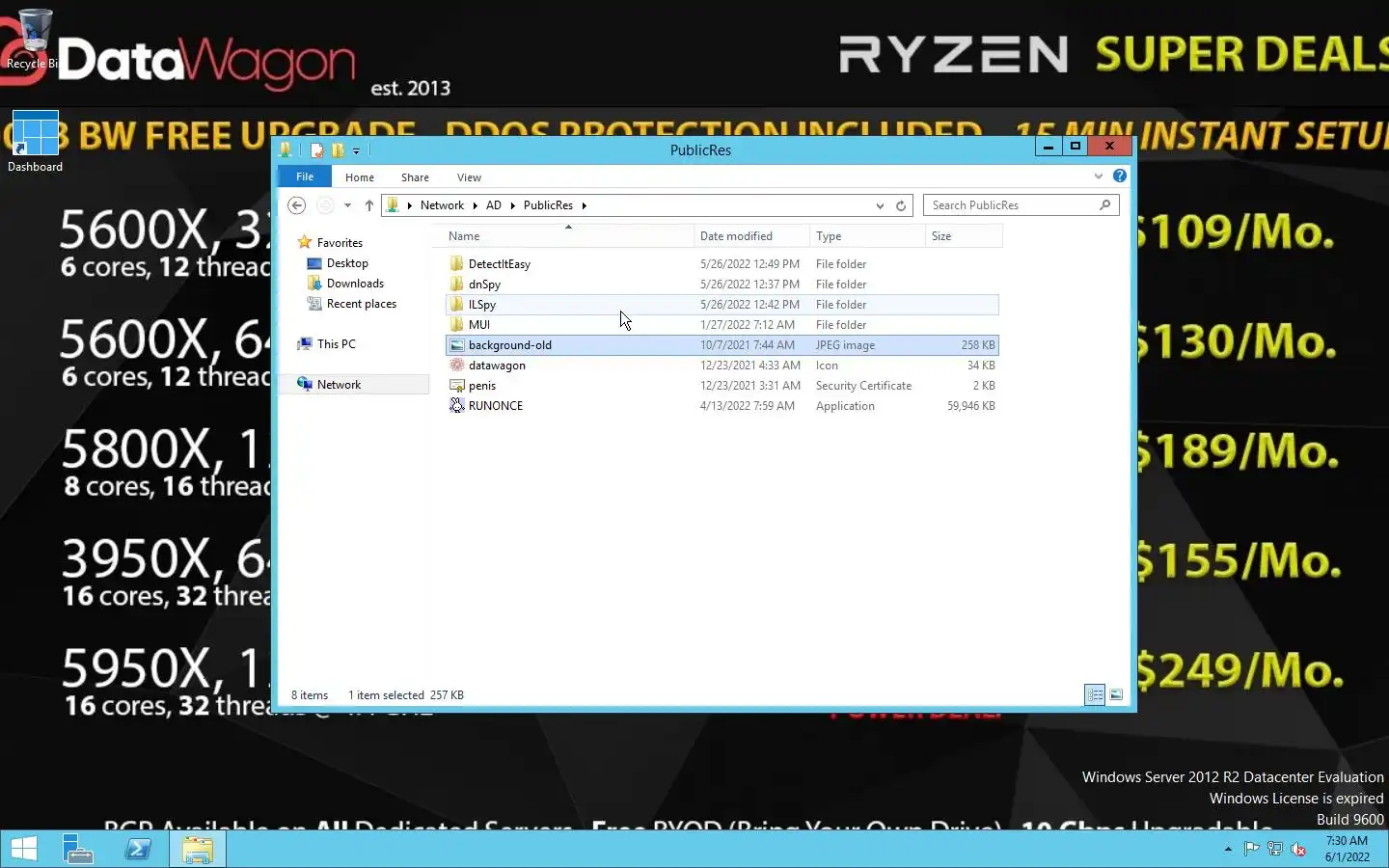The width and height of the screenshot is (1389, 868).
Task: Open Action Center flag tray icon
Action: 1251,850
